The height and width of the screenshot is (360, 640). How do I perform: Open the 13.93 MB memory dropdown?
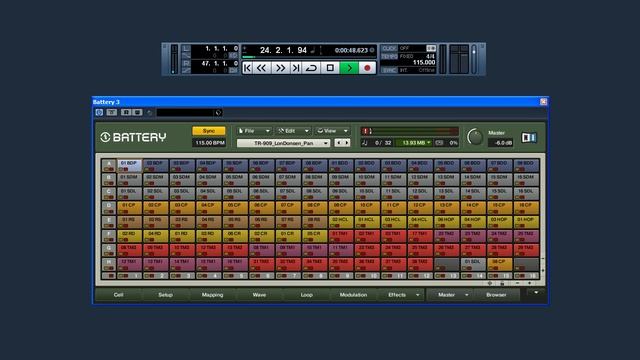[414, 143]
